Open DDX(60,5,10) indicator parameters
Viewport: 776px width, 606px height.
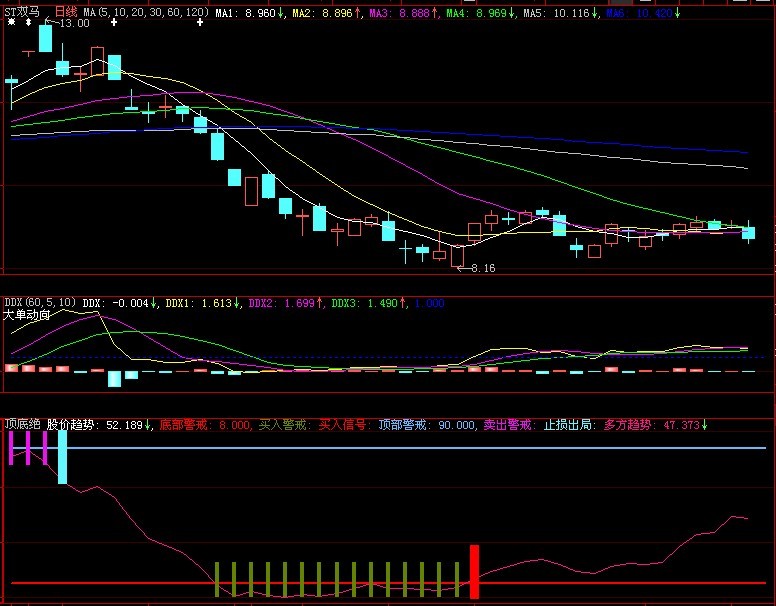pos(40,301)
